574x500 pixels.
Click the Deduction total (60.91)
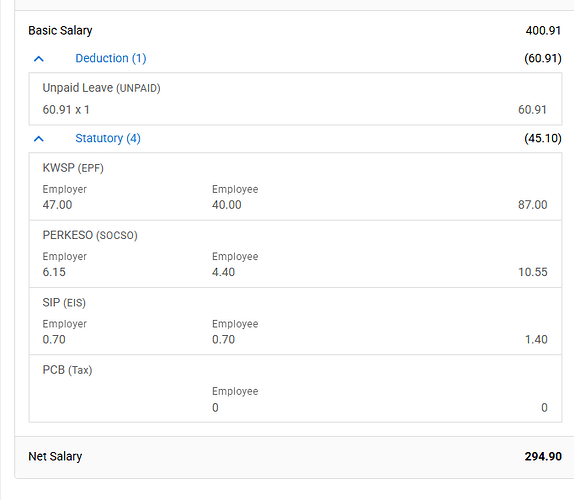543,58
